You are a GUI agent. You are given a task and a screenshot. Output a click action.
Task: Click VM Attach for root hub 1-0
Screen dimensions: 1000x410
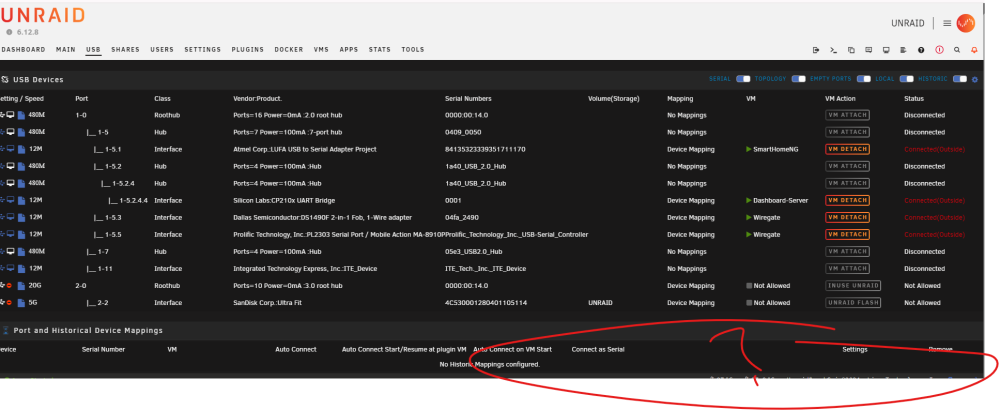(847, 115)
